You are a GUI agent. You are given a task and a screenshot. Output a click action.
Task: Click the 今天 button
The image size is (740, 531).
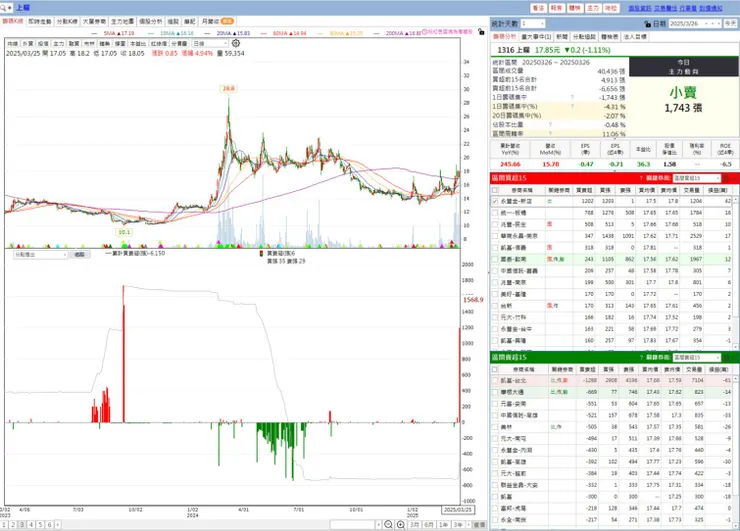point(731,24)
